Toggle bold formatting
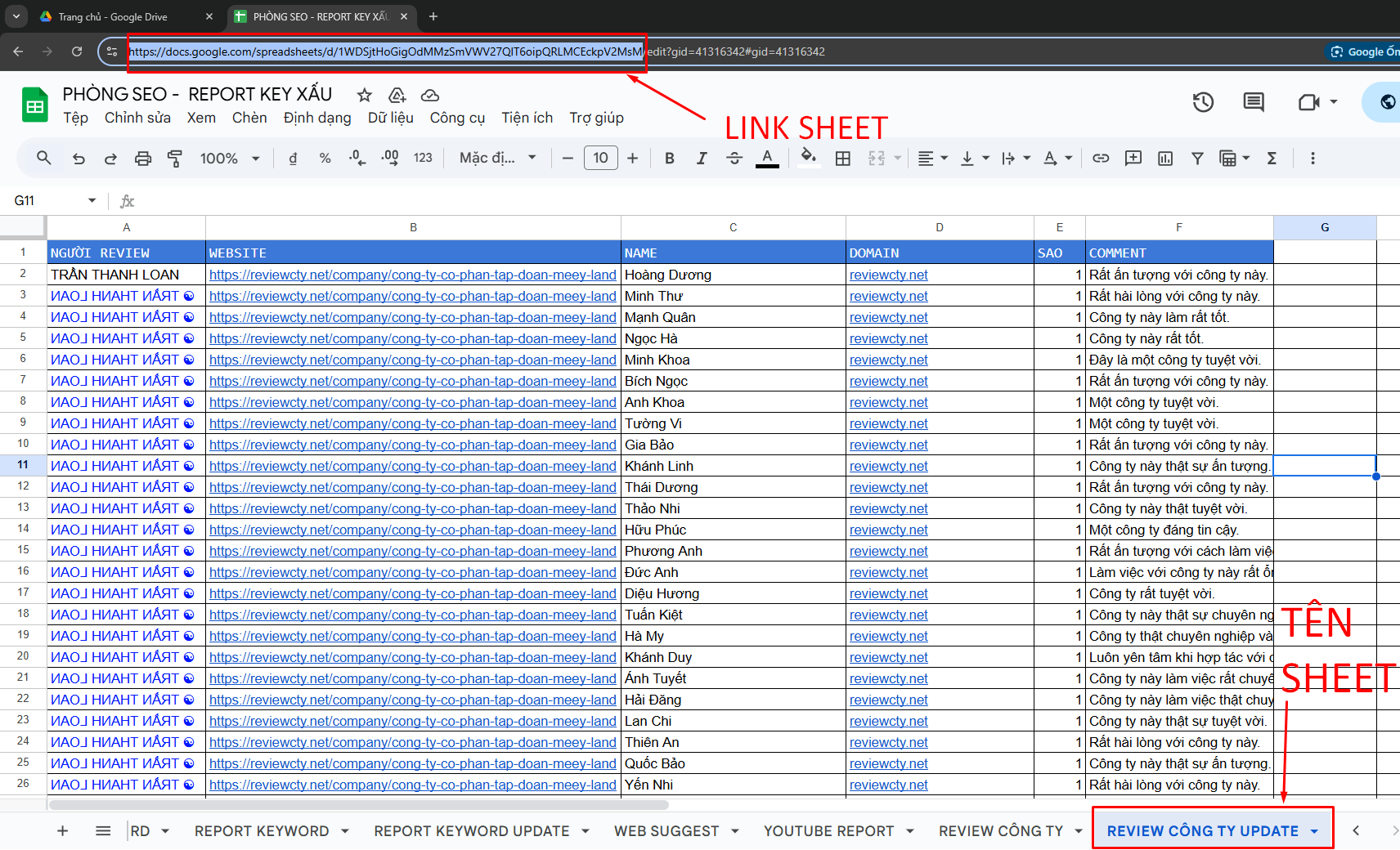This screenshot has width=1400, height=850. tap(669, 158)
